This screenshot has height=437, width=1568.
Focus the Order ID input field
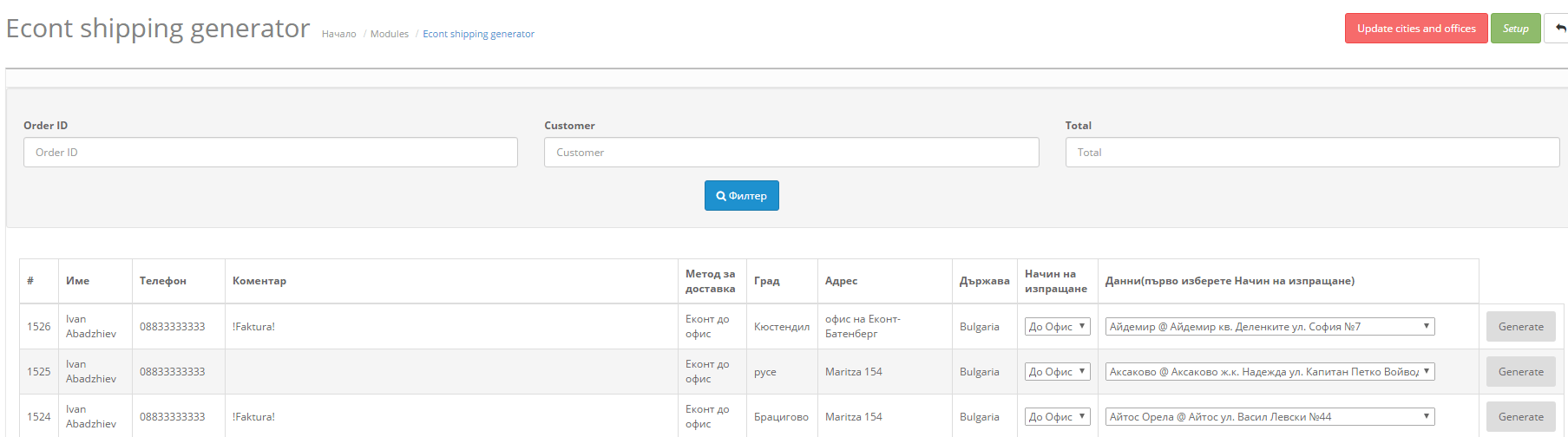[271, 153]
